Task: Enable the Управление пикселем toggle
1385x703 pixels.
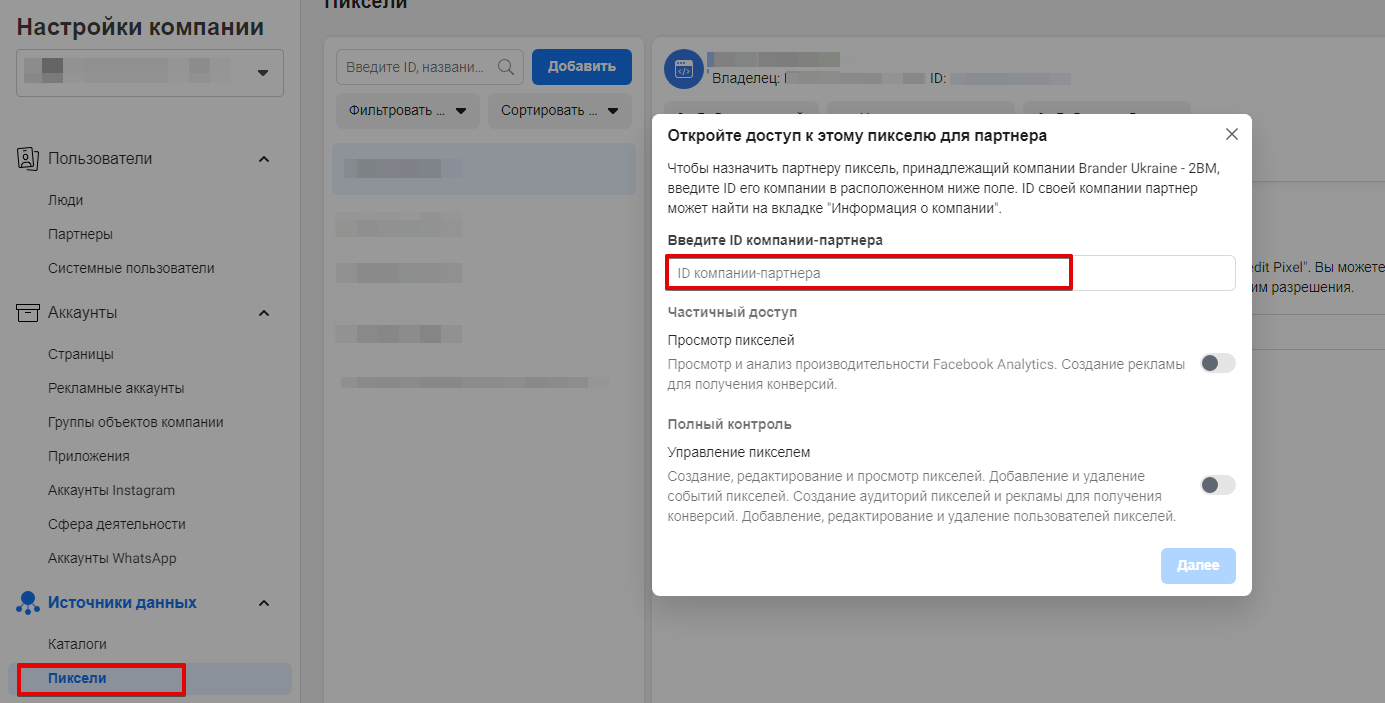Action: [x=1217, y=485]
